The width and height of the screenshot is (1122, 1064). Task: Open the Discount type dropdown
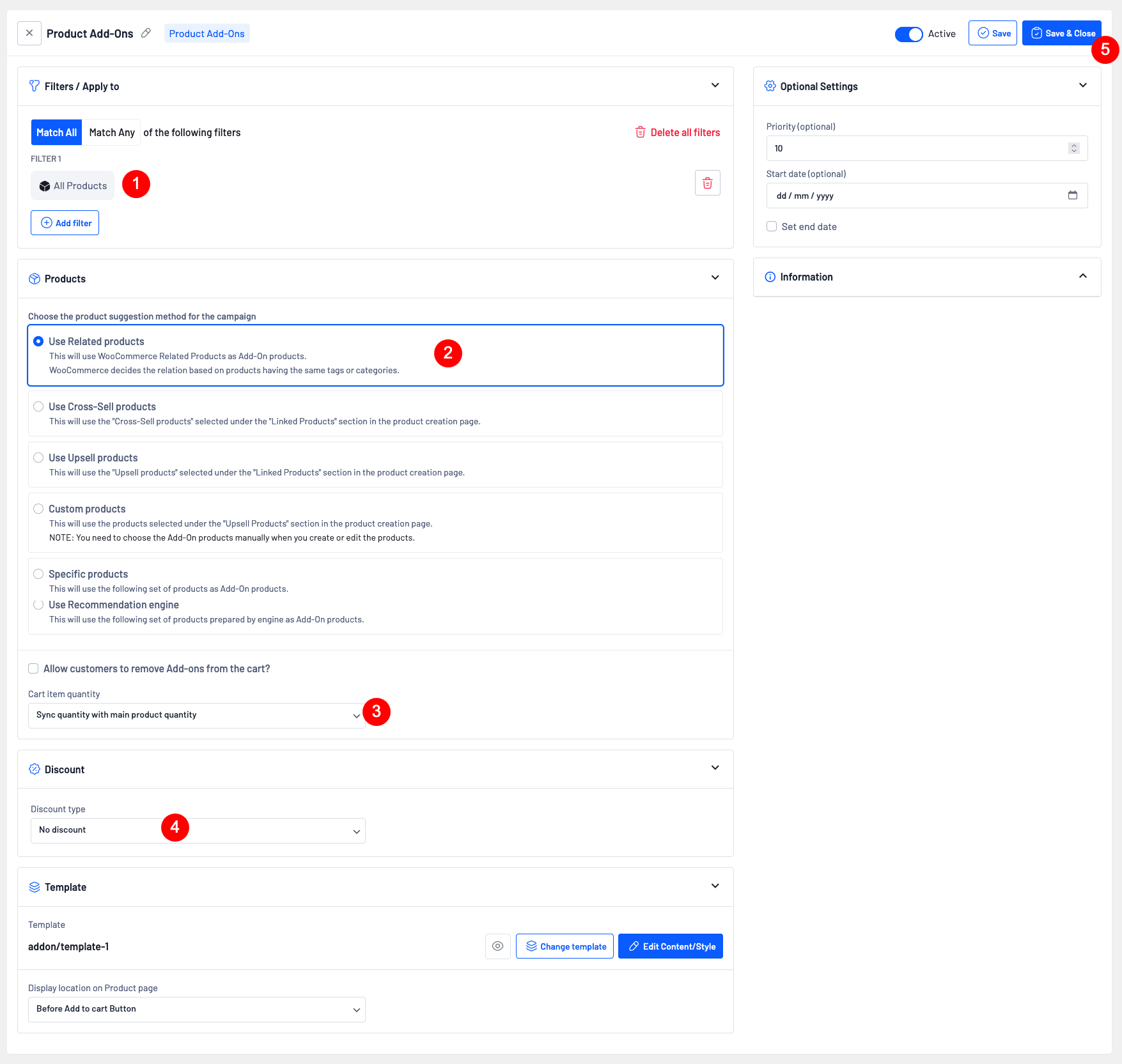[x=198, y=830]
